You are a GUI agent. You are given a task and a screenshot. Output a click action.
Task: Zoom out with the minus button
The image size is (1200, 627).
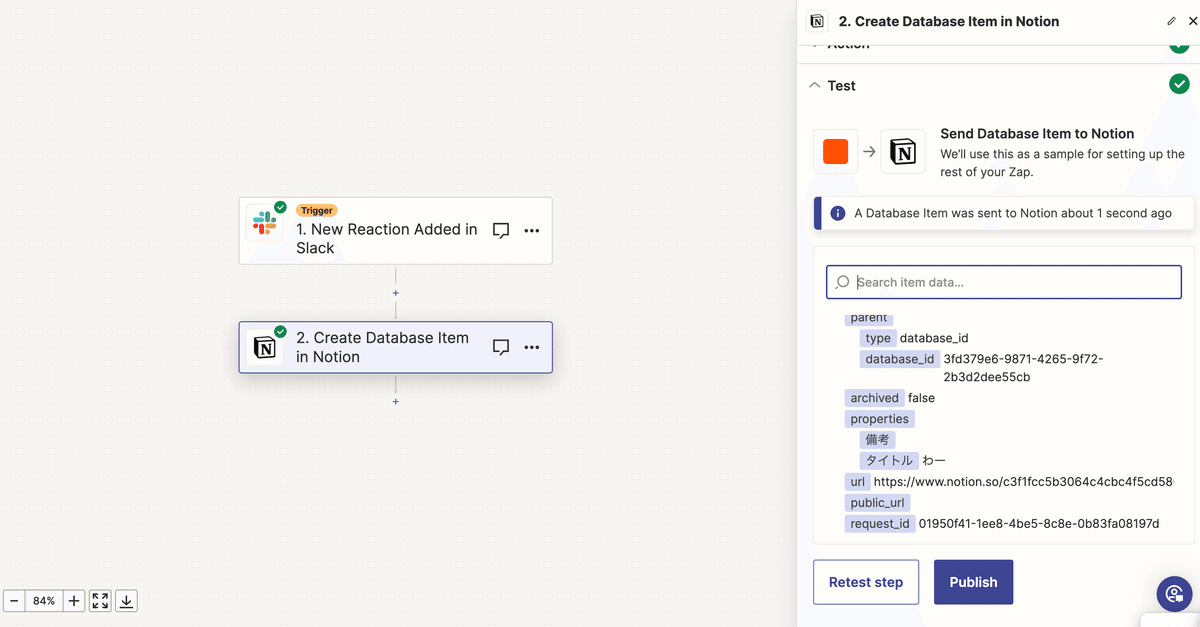coord(15,601)
